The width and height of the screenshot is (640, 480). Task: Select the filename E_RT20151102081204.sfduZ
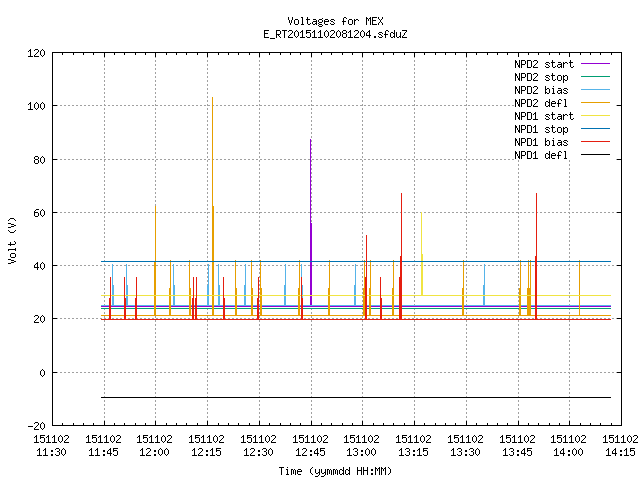pos(335,34)
